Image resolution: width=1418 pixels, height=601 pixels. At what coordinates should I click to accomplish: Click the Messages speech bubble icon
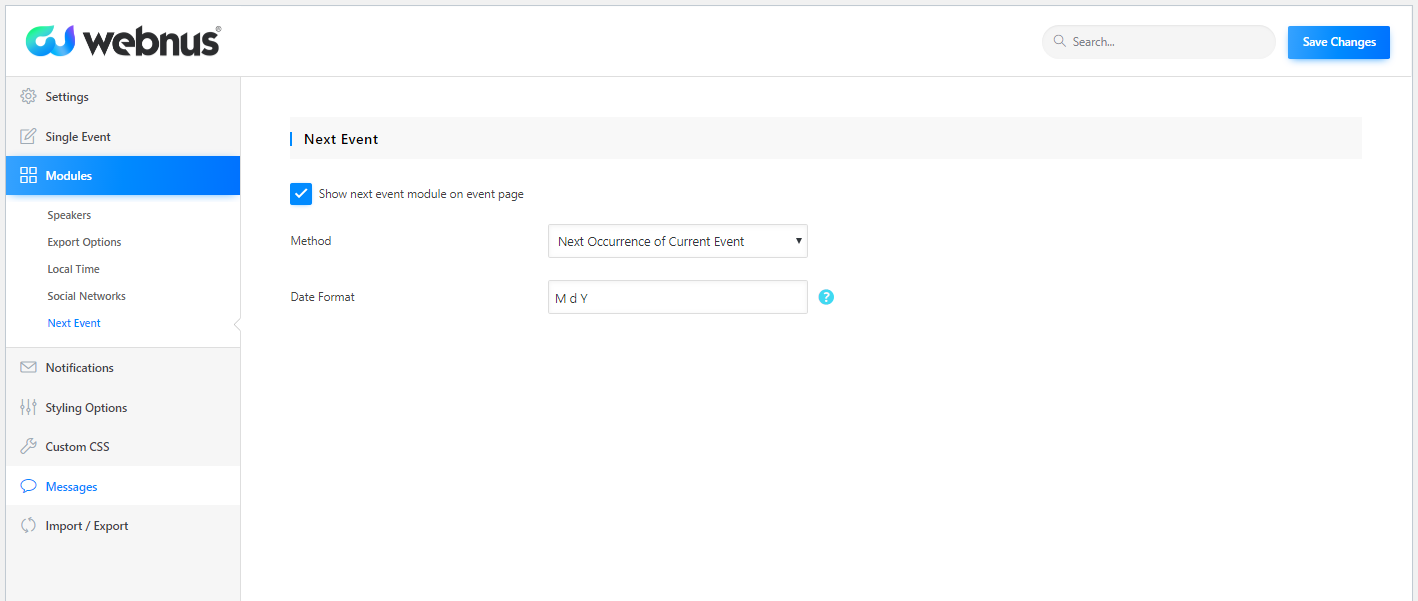28,487
